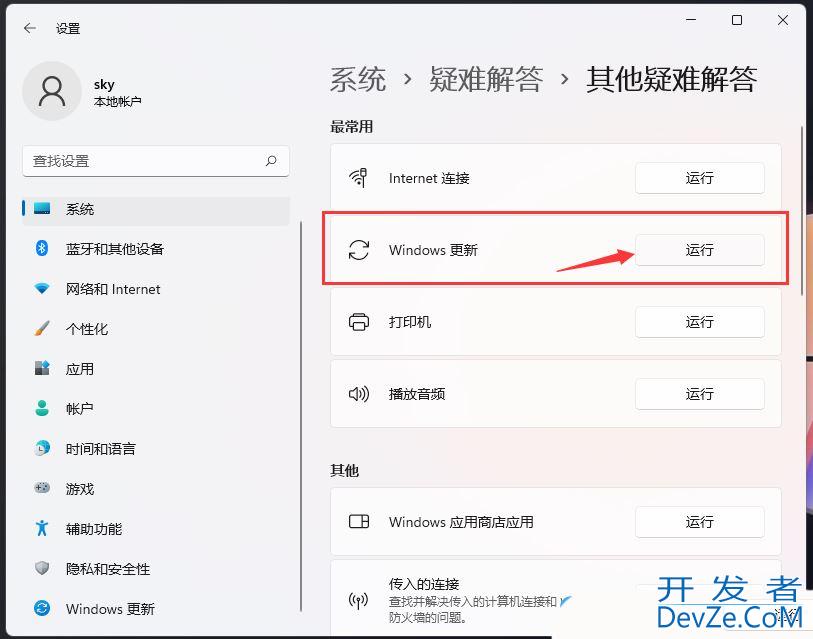Viewport: 813px width, 639px height.
Task: Click the 时间和语言 clock globe icon
Action: click(42, 448)
